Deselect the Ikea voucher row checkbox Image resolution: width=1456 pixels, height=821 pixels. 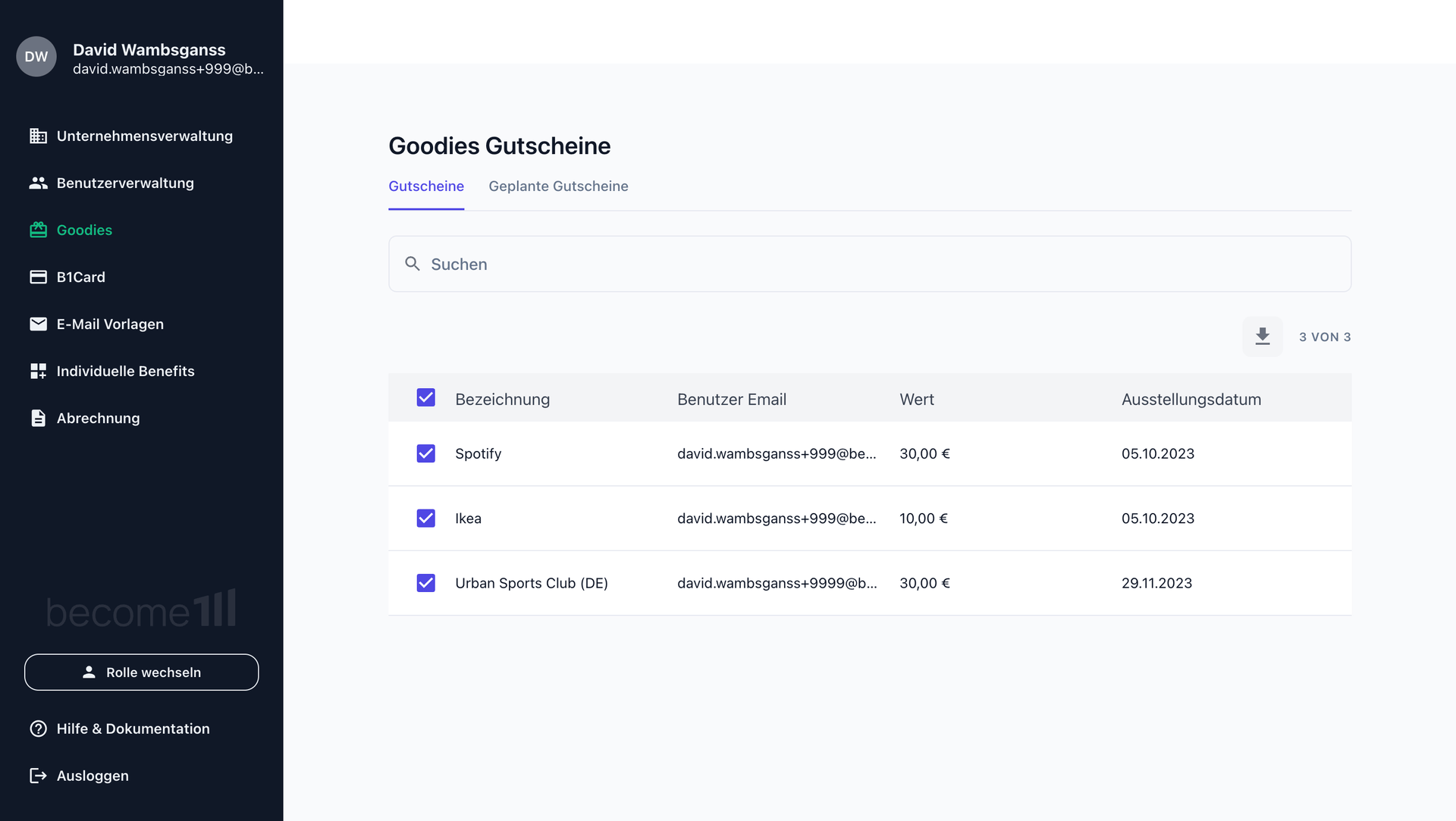click(x=426, y=519)
